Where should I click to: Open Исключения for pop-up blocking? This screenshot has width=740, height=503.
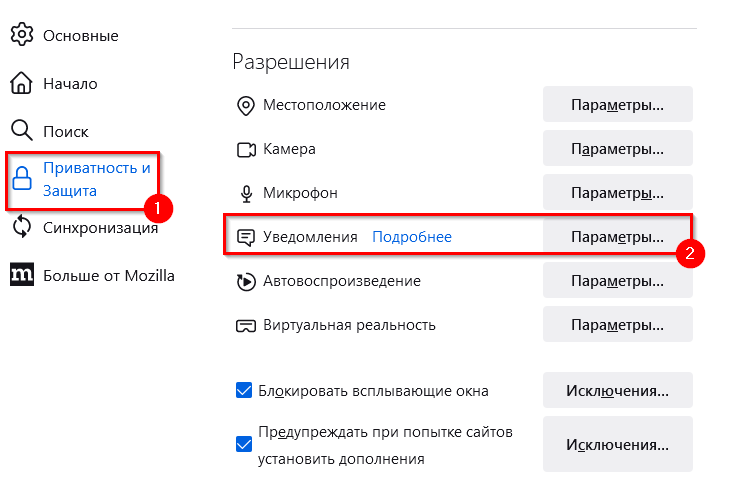[617, 390]
